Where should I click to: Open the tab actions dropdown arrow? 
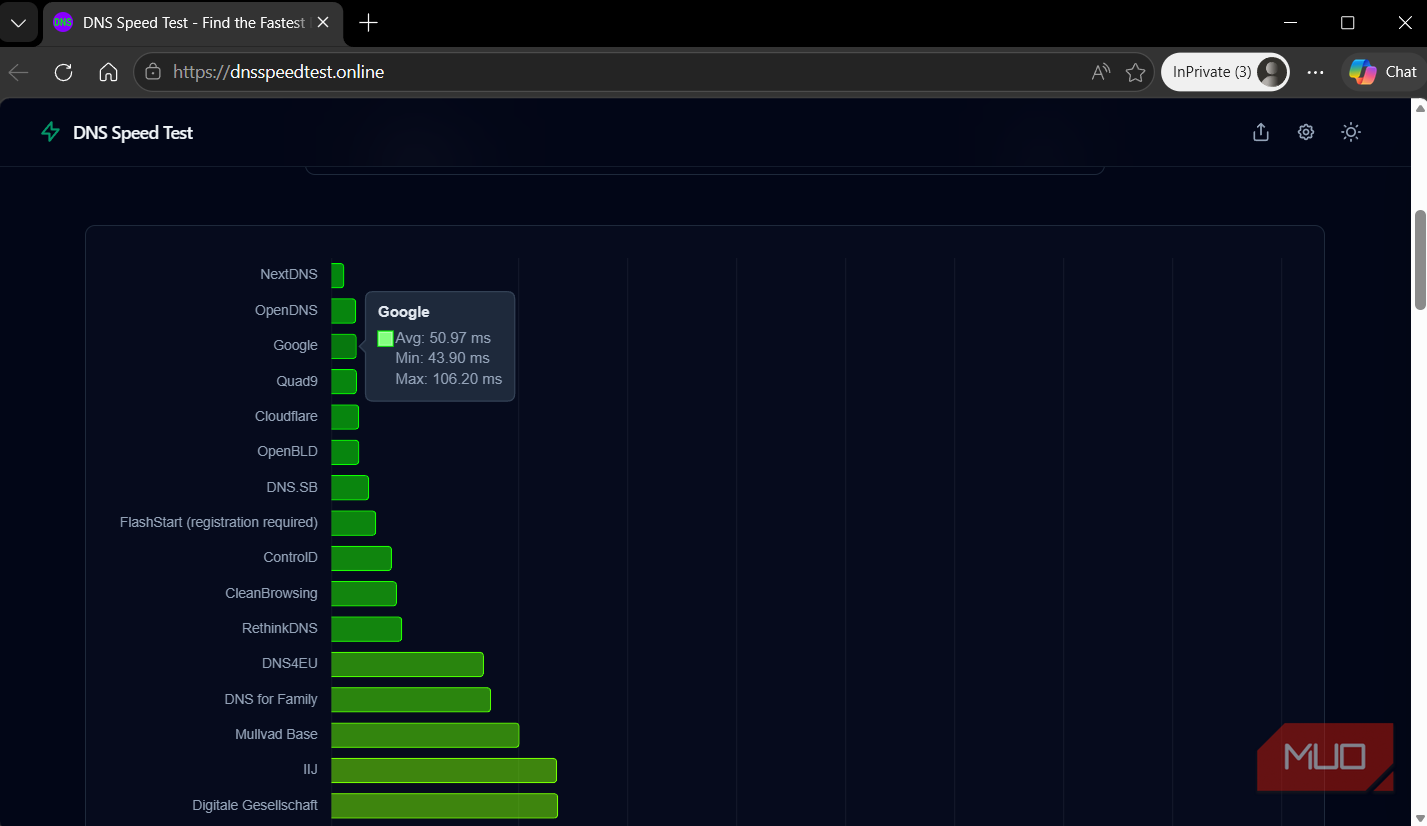[x=18, y=22]
